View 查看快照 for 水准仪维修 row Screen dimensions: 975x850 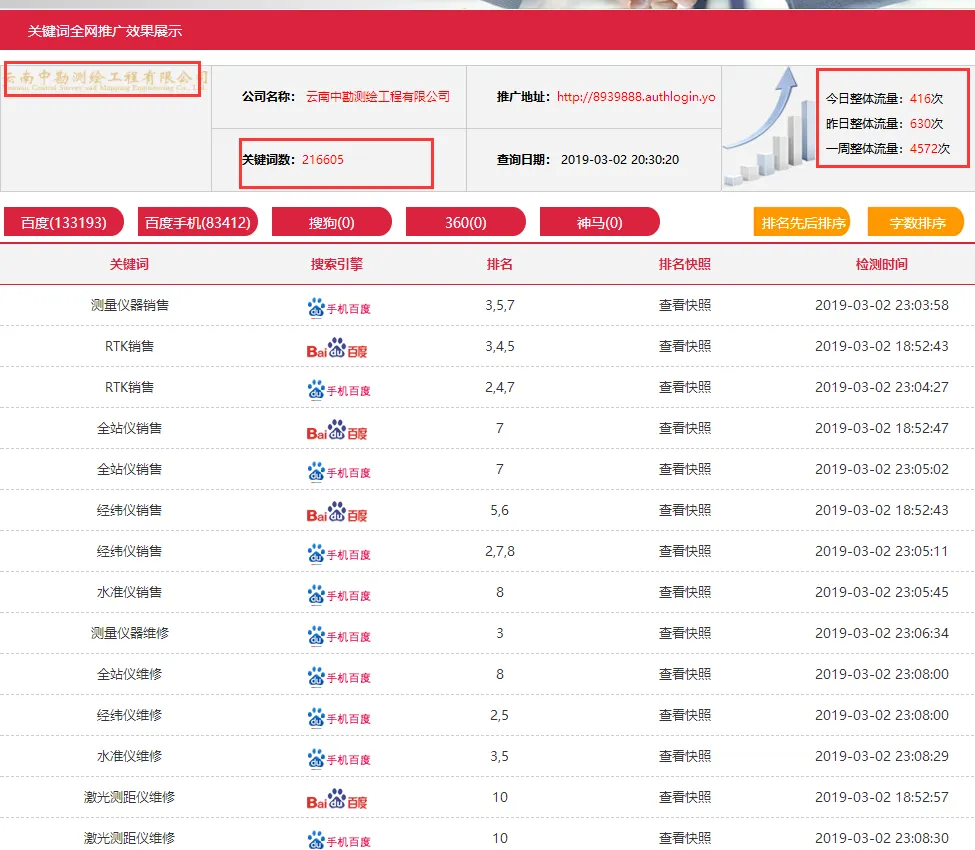click(685, 756)
